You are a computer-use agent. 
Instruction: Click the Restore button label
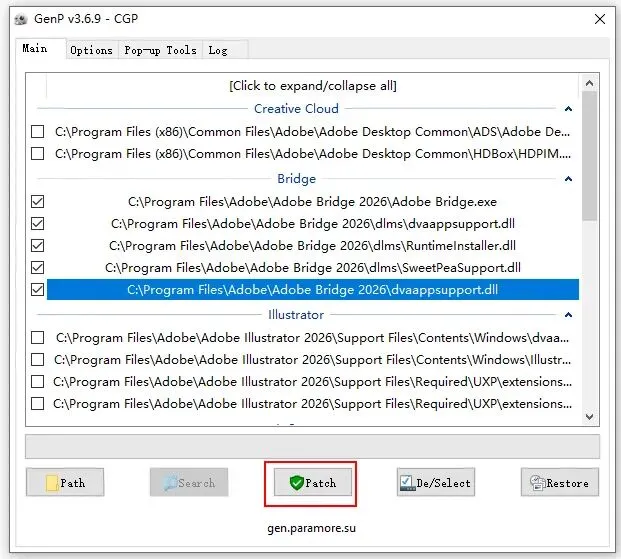pos(568,483)
